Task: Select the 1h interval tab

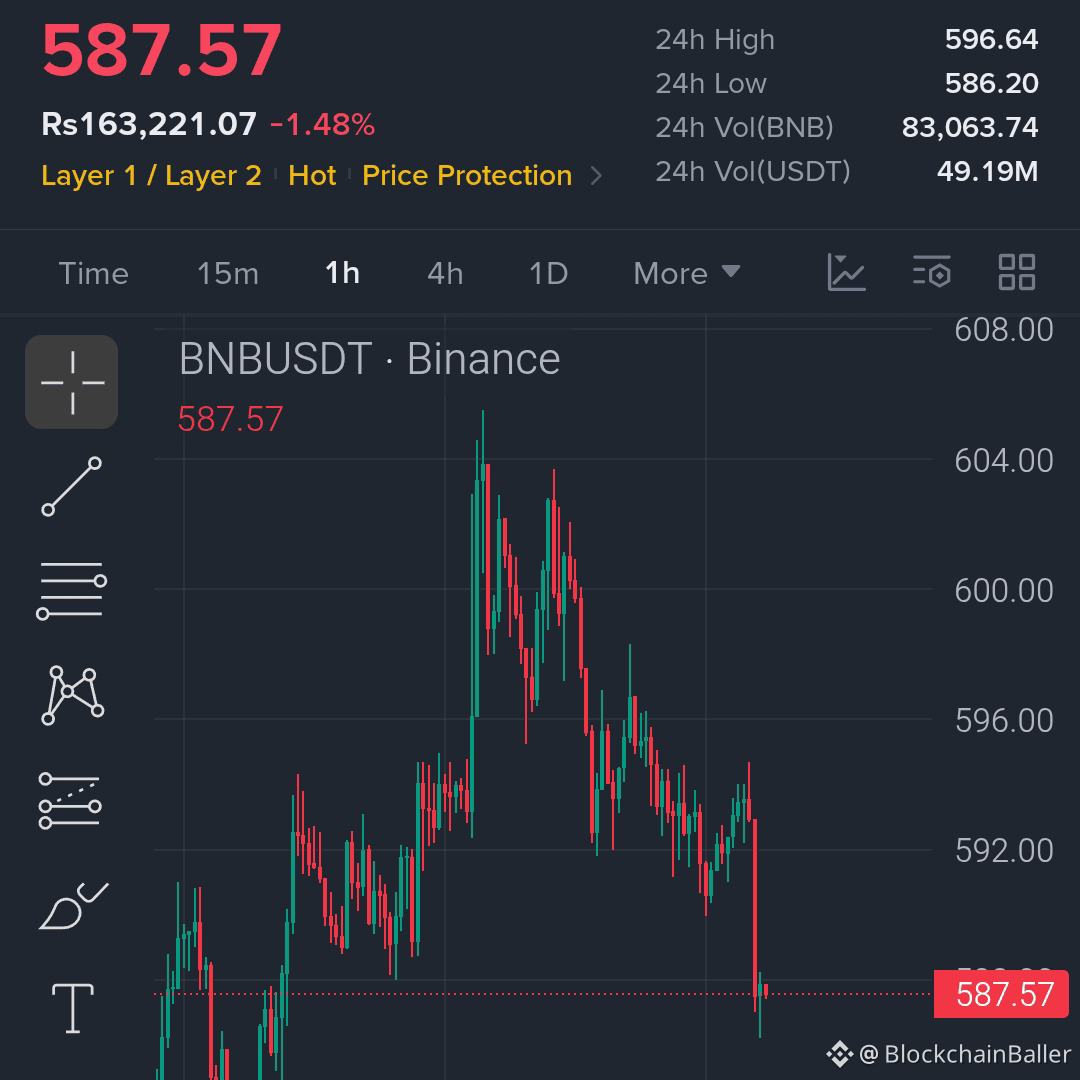Action: (342, 273)
